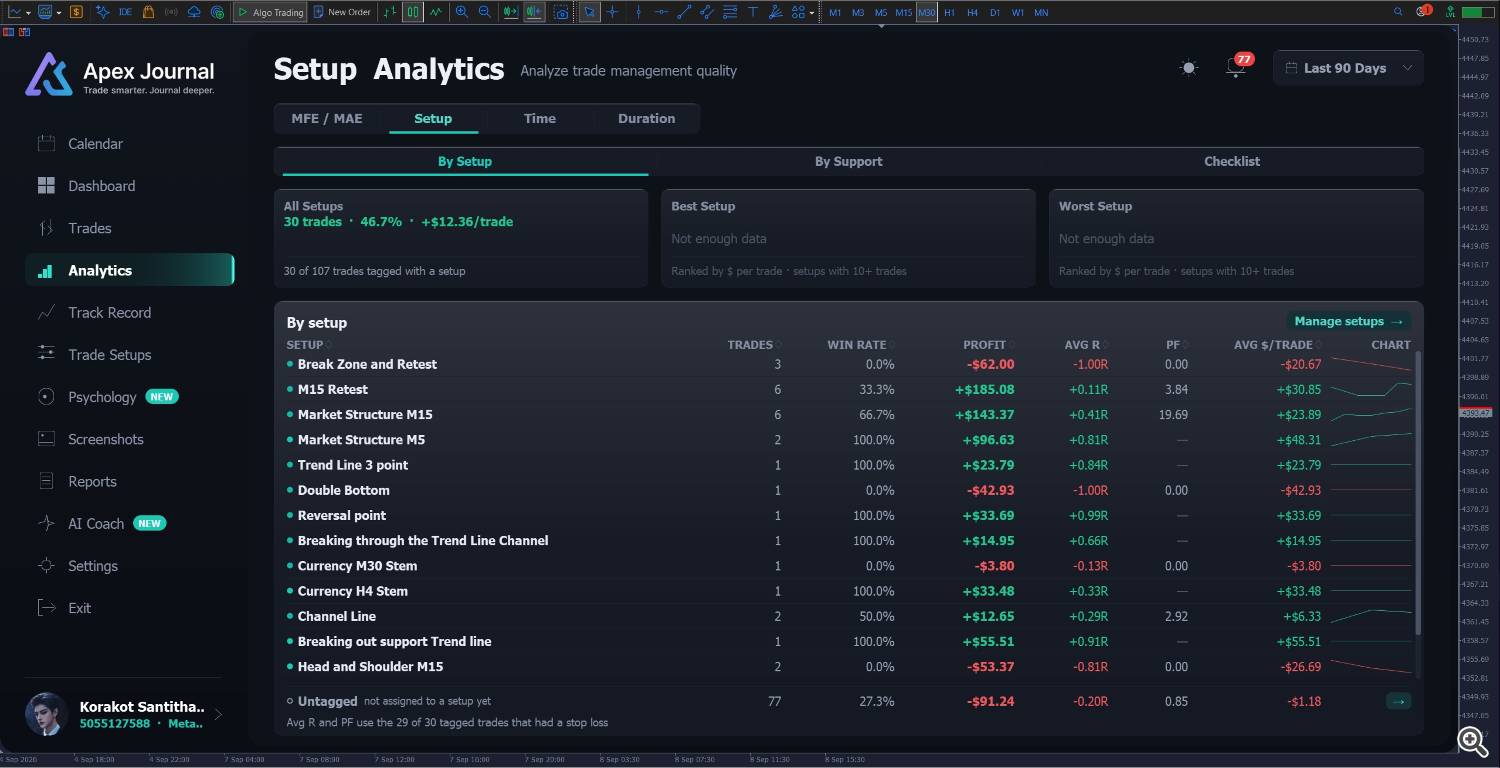Open Trade Setups sliders icon
Viewport: 1500px width, 768px height.
coord(46,354)
